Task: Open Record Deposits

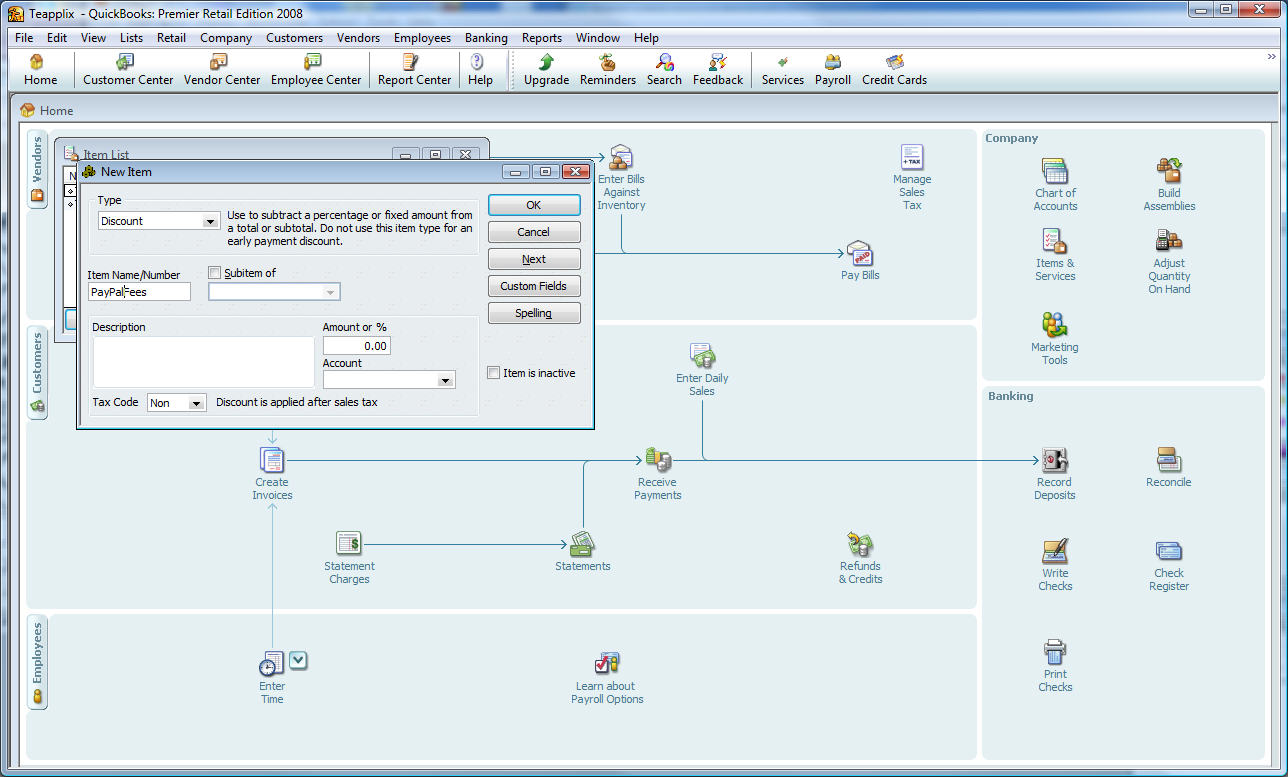Action: (x=1055, y=474)
